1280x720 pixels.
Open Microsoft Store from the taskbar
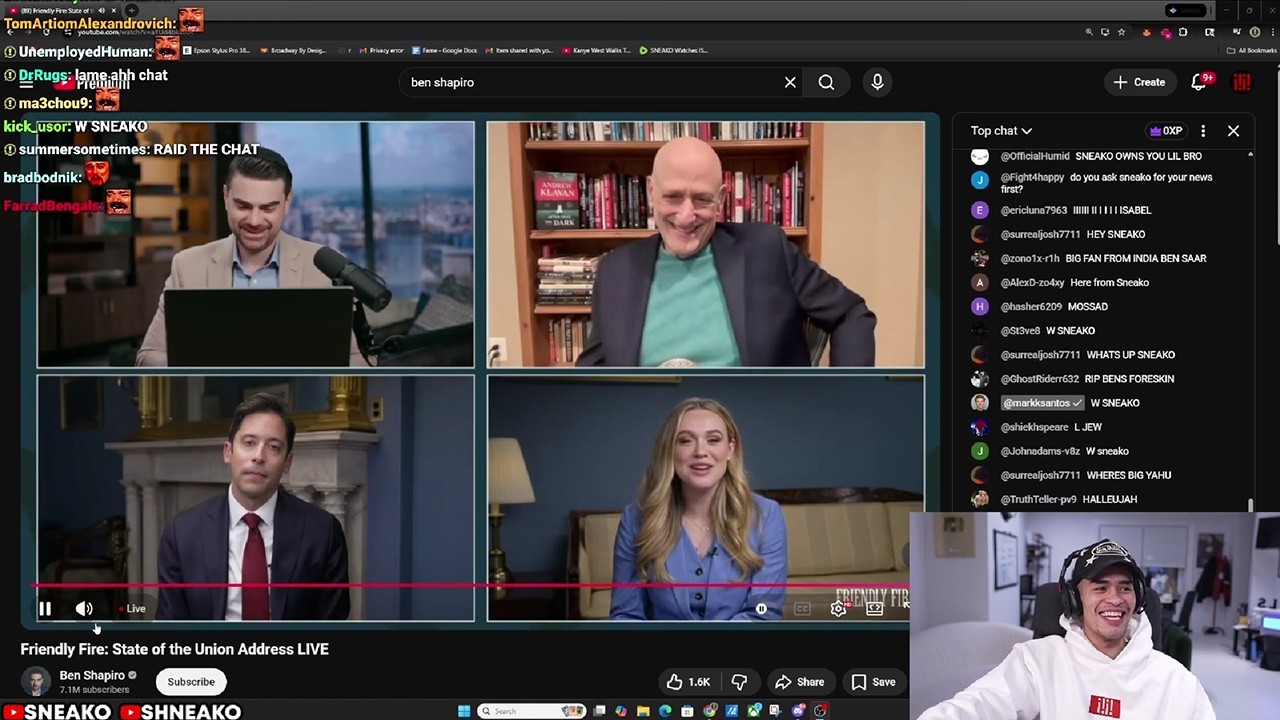tap(687, 711)
